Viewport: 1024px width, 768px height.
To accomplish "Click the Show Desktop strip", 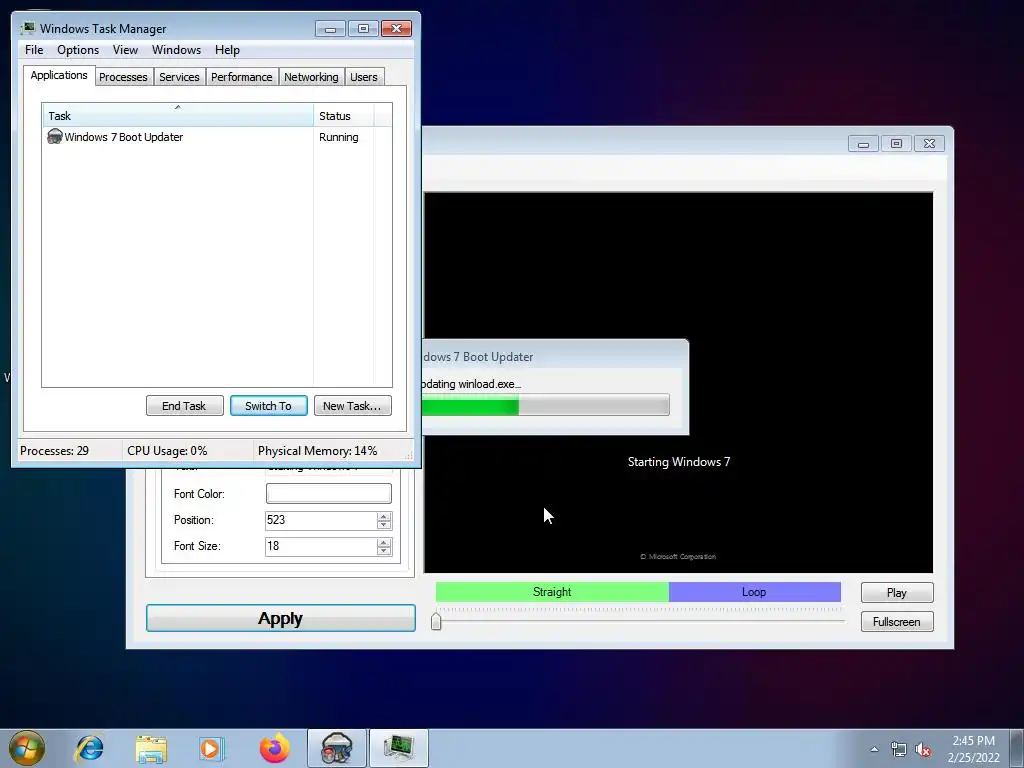I will point(1017,749).
